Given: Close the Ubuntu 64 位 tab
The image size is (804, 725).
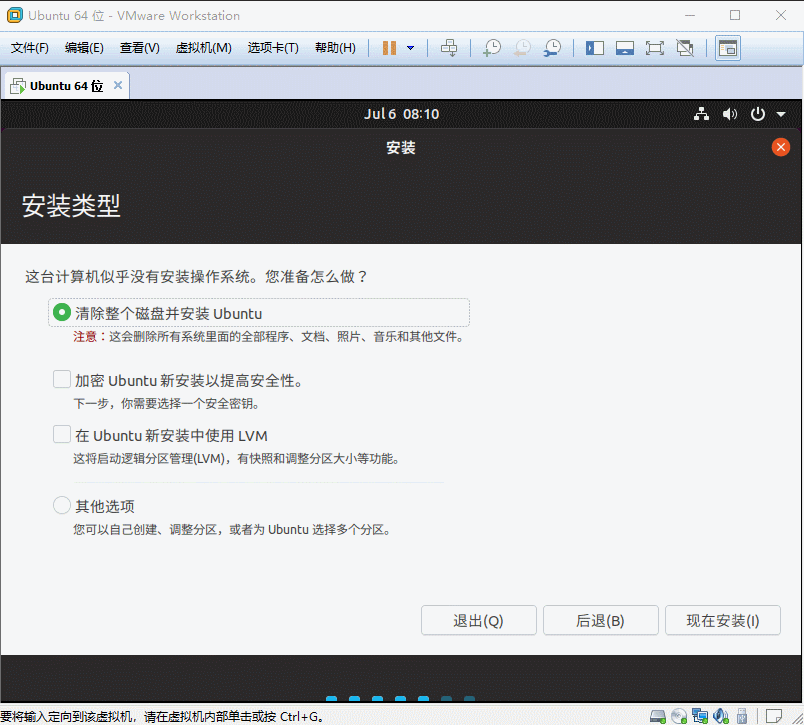Looking at the screenshot, I should 118,86.
